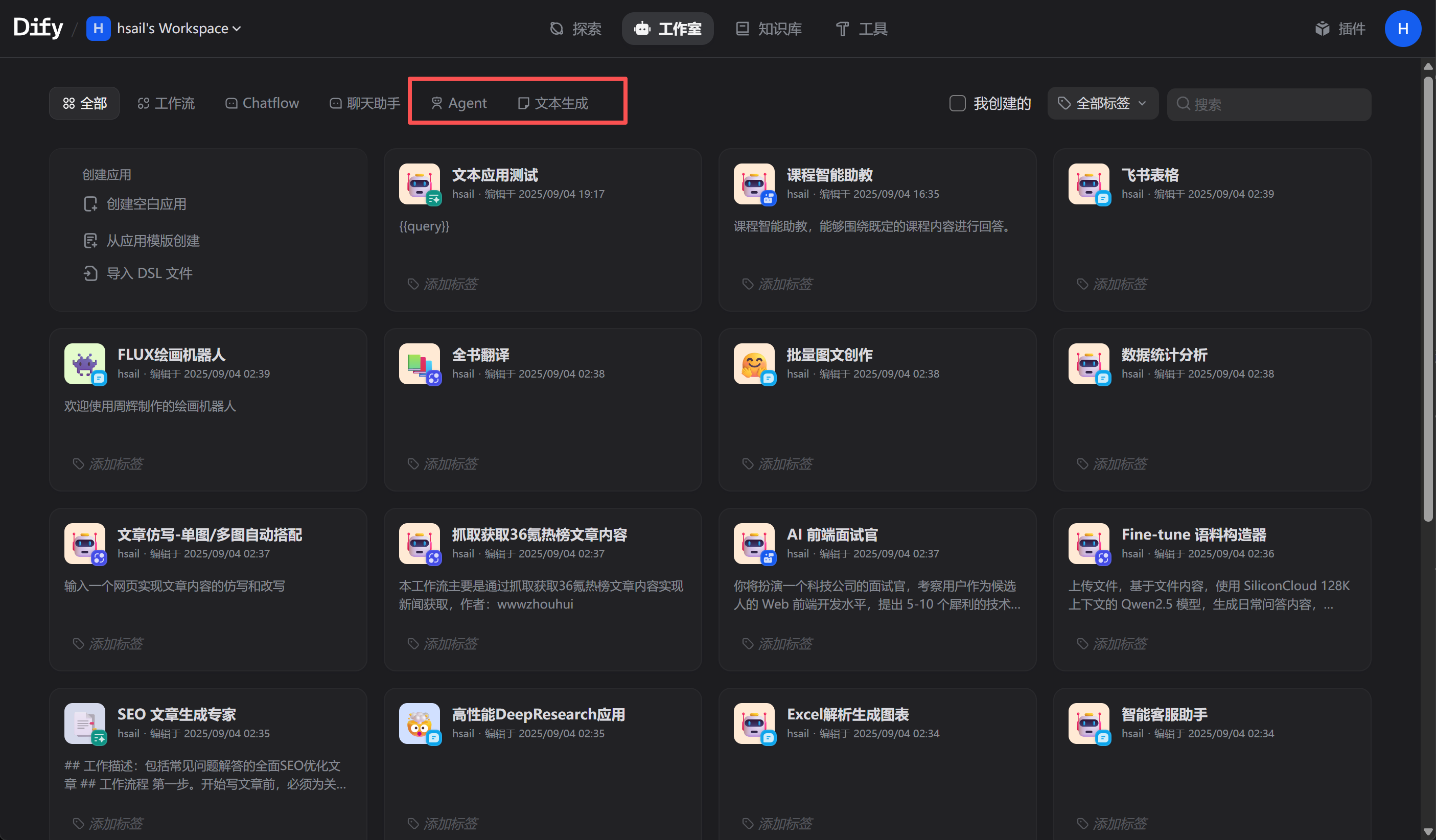
Task: Add a tag to AI 前端面试官
Action: tap(778, 643)
